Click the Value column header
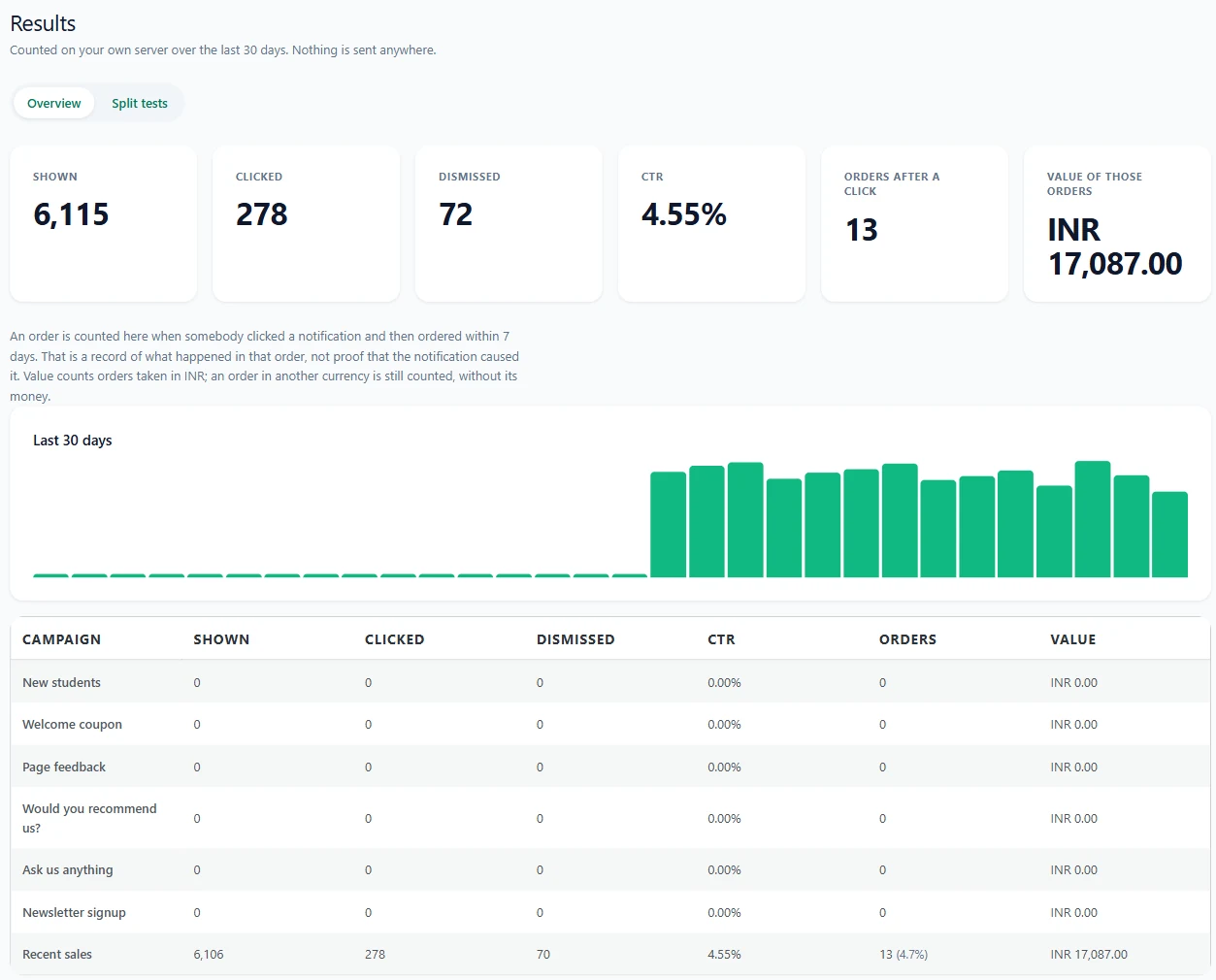Image resolution: width=1216 pixels, height=980 pixels. click(1073, 639)
